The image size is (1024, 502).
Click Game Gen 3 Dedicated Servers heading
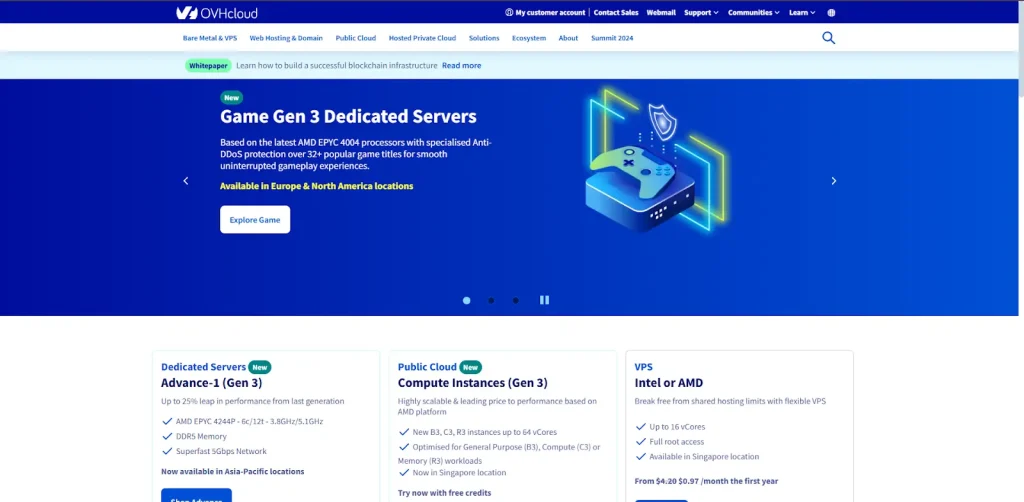348,116
